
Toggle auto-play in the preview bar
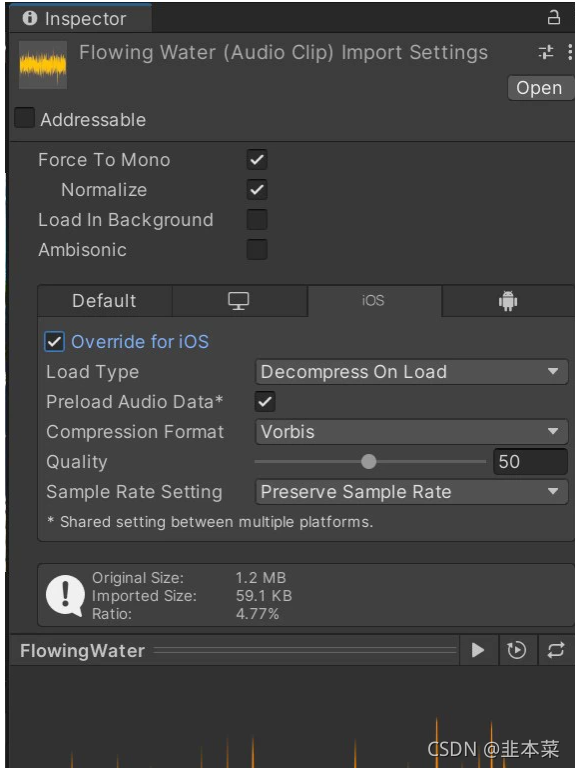517,650
